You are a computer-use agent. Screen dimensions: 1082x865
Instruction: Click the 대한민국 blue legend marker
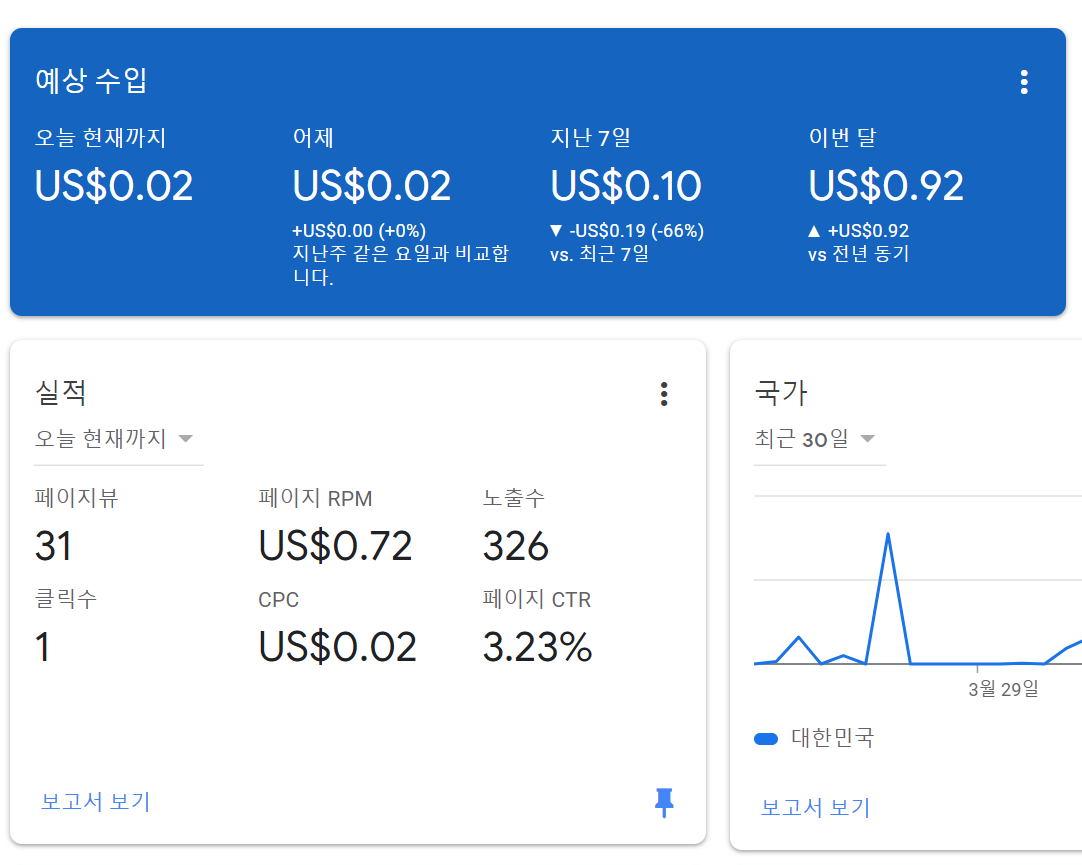point(766,739)
